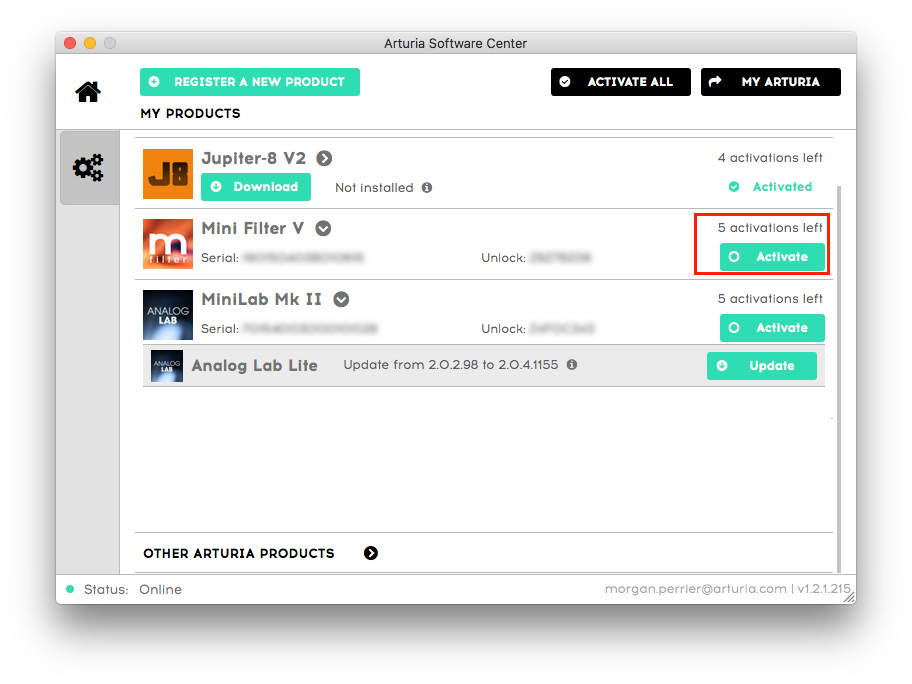Click the MiniLab Mk II Analog Lab logo
The image size is (912, 684).
tap(168, 315)
